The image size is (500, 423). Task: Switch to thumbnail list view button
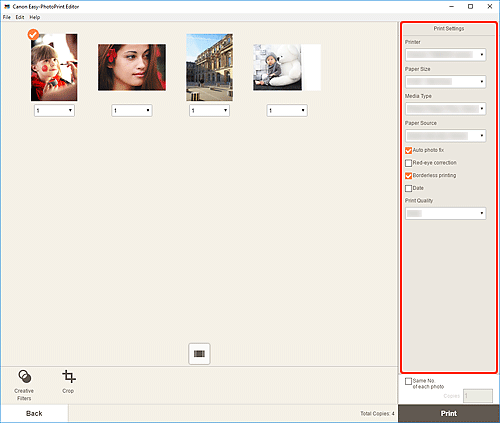(x=199, y=354)
